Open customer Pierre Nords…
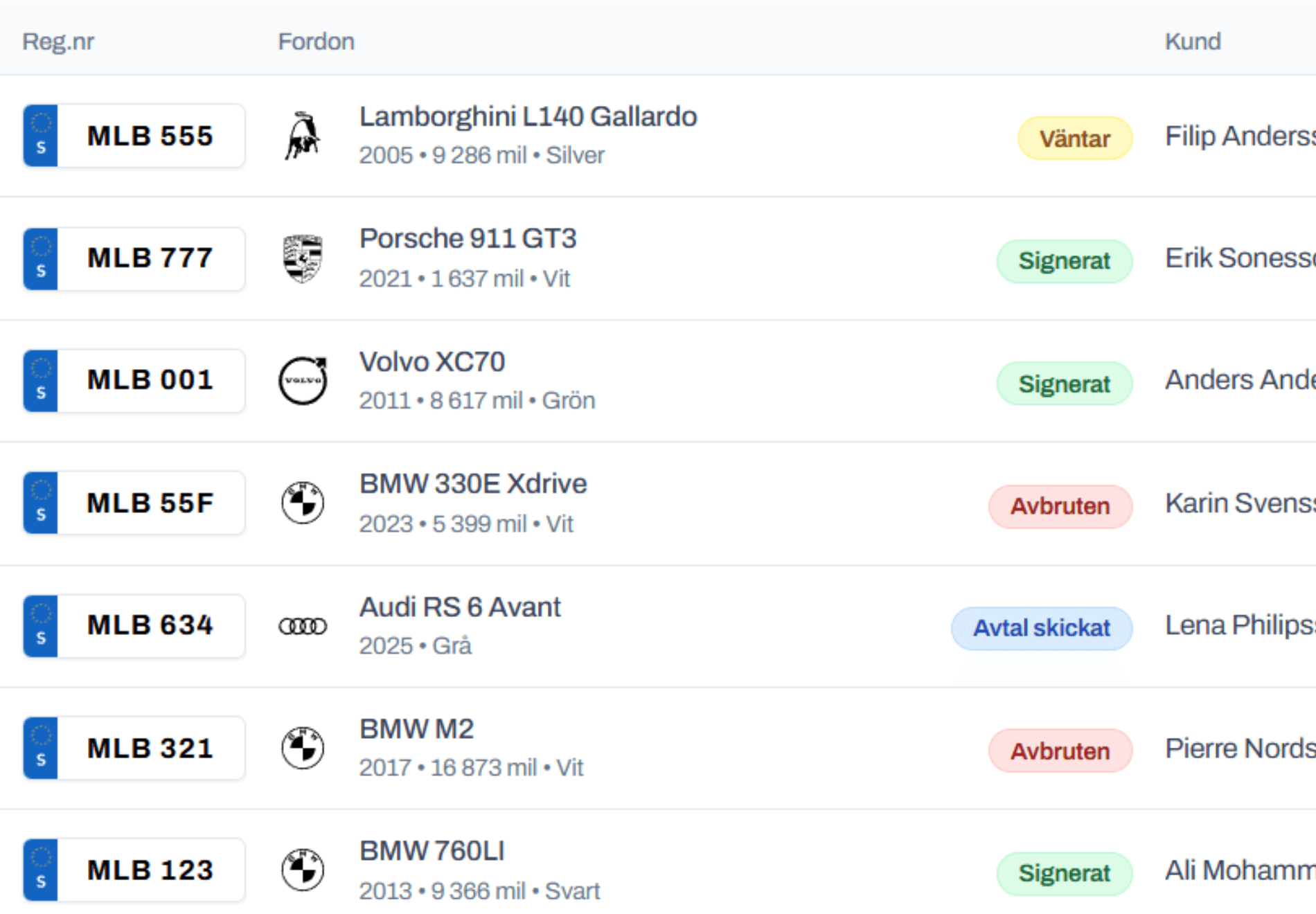This screenshot has width=1316, height=914. (1241, 748)
